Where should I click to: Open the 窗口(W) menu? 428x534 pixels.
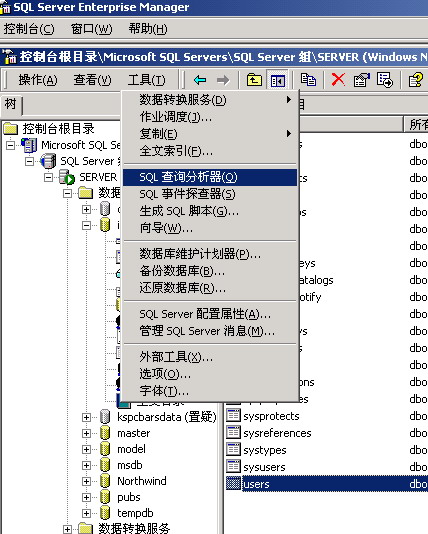pos(91,29)
